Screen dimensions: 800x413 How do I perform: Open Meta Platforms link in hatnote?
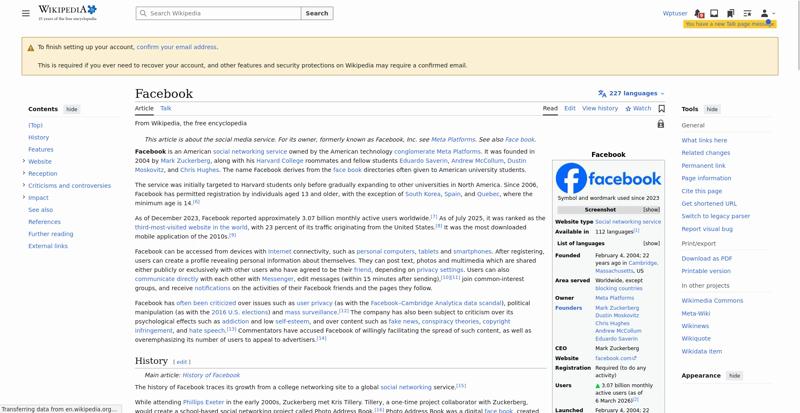point(453,139)
